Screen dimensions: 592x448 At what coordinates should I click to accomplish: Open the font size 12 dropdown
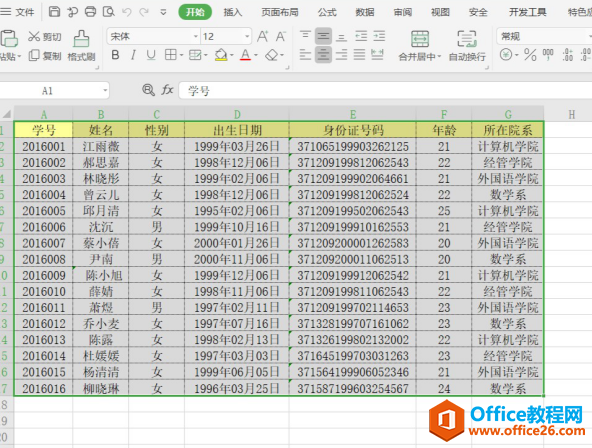(247, 37)
